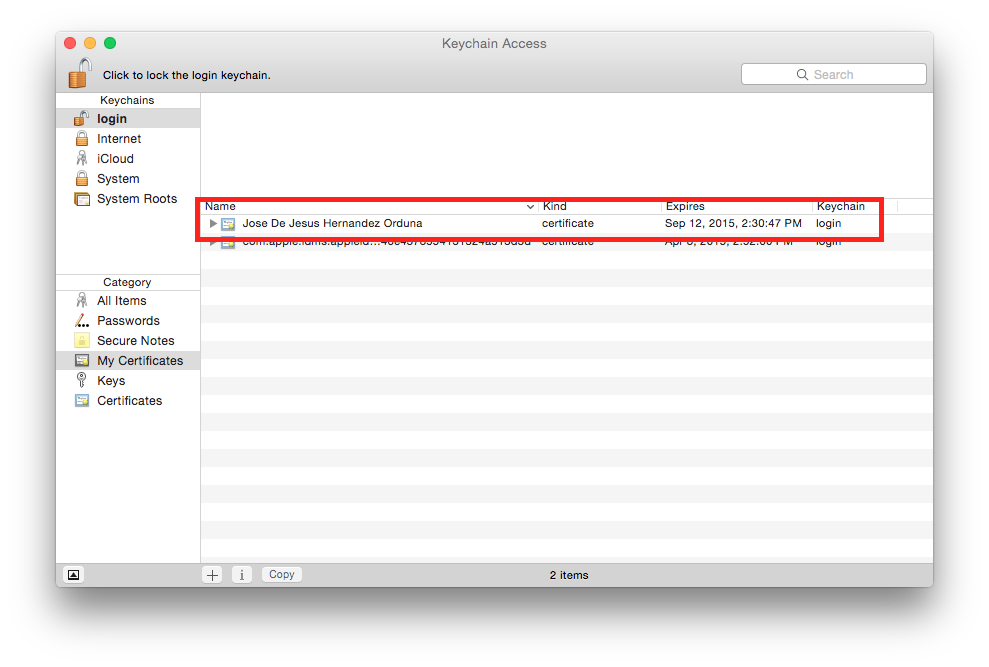The height and width of the screenshot is (667, 989).
Task: Choose the Secure Notes category icon
Action: (x=82, y=341)
